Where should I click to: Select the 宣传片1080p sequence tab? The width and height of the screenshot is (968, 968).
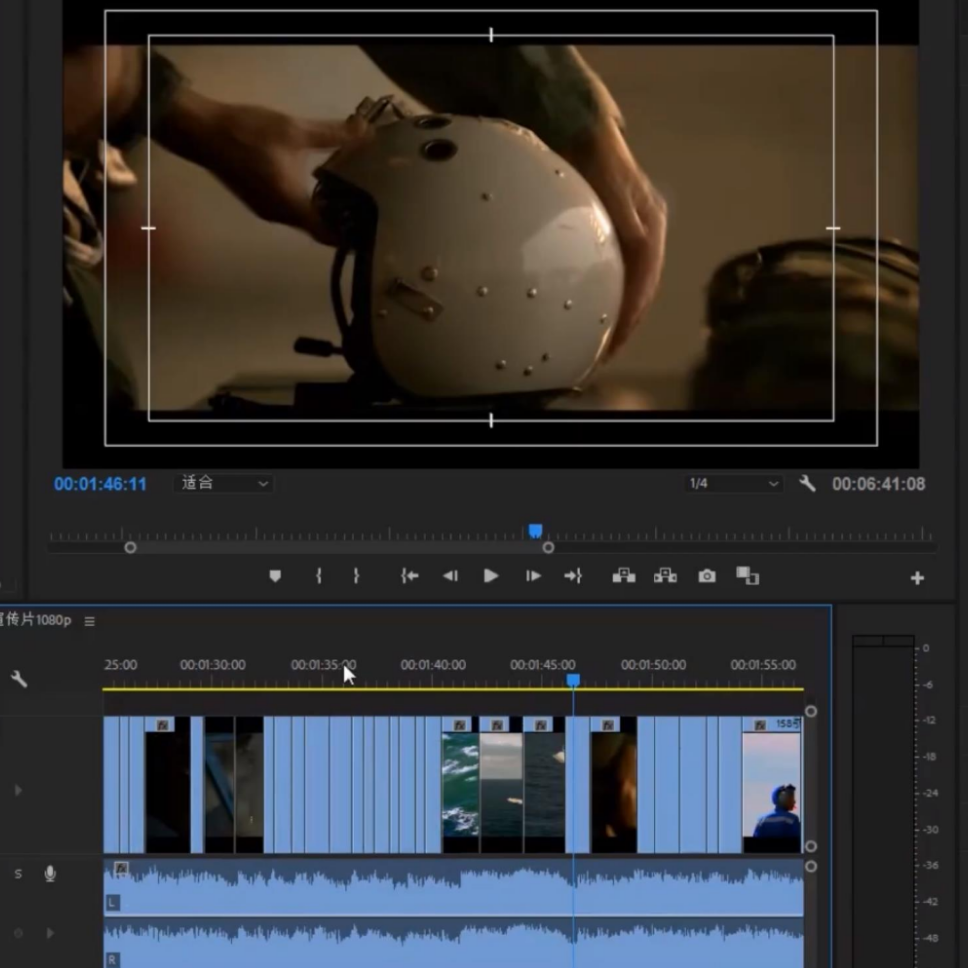coord(35,620)
